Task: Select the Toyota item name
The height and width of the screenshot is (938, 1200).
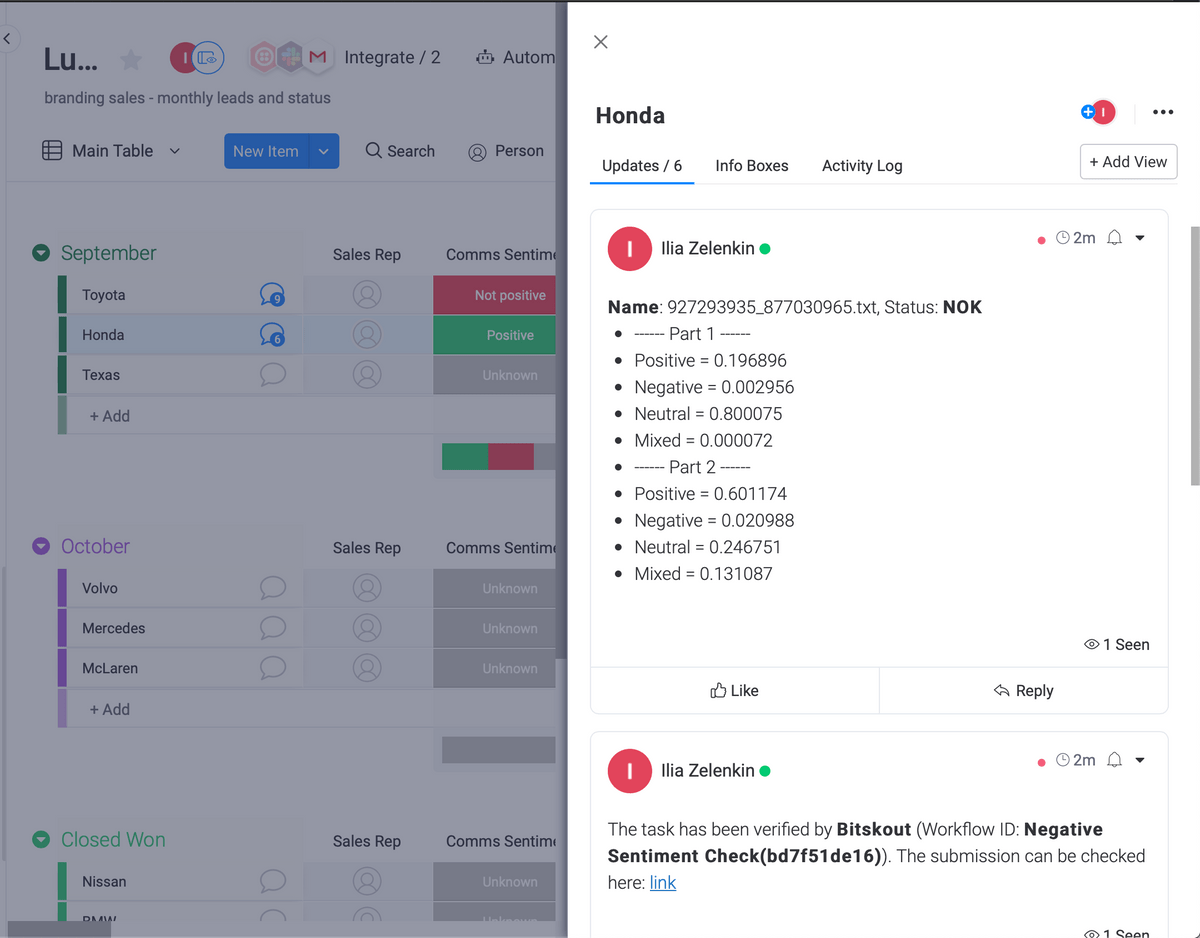Action: 104,295
